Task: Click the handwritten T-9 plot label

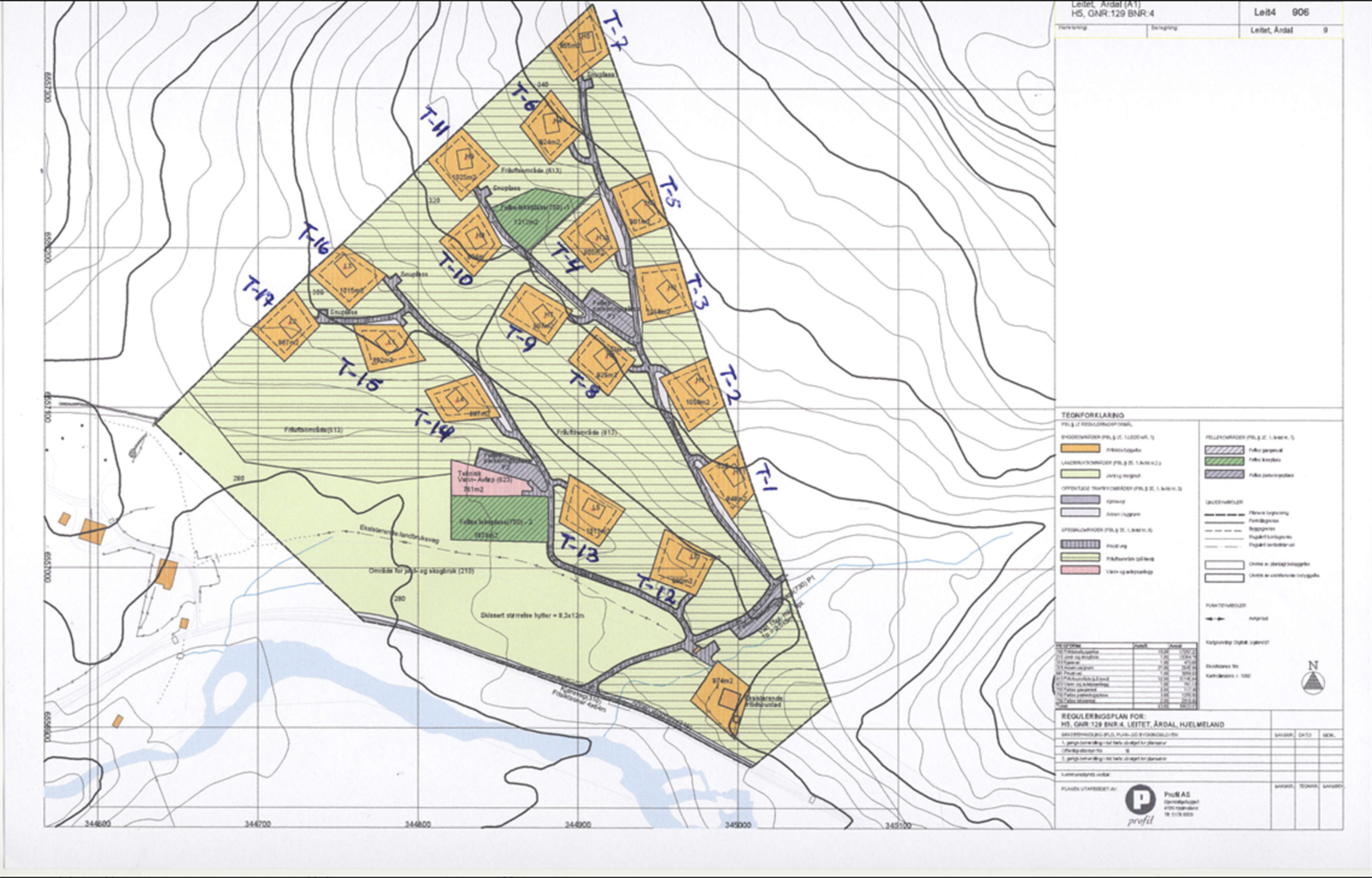Action: point(521,340)
